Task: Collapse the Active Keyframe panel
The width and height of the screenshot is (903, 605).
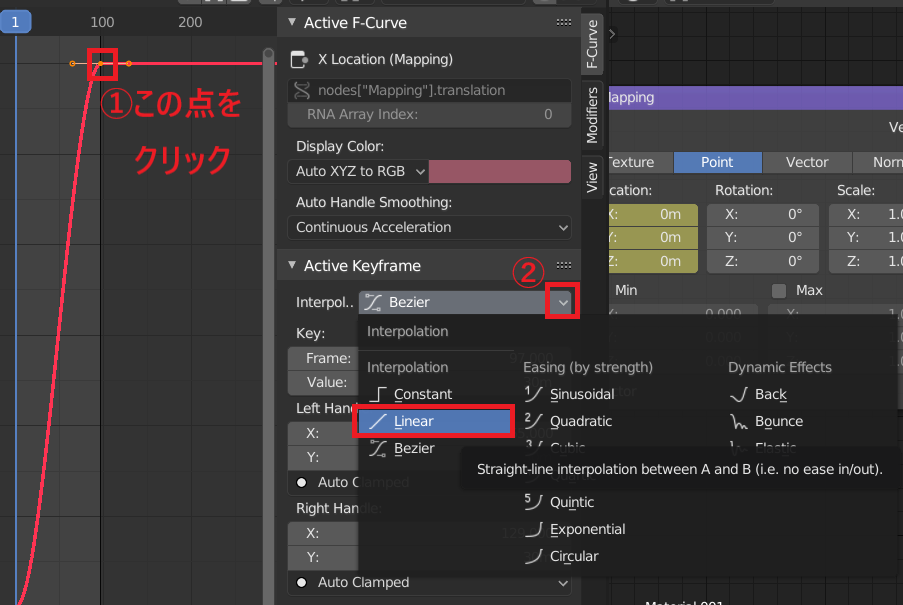Action: coord(292,265)
